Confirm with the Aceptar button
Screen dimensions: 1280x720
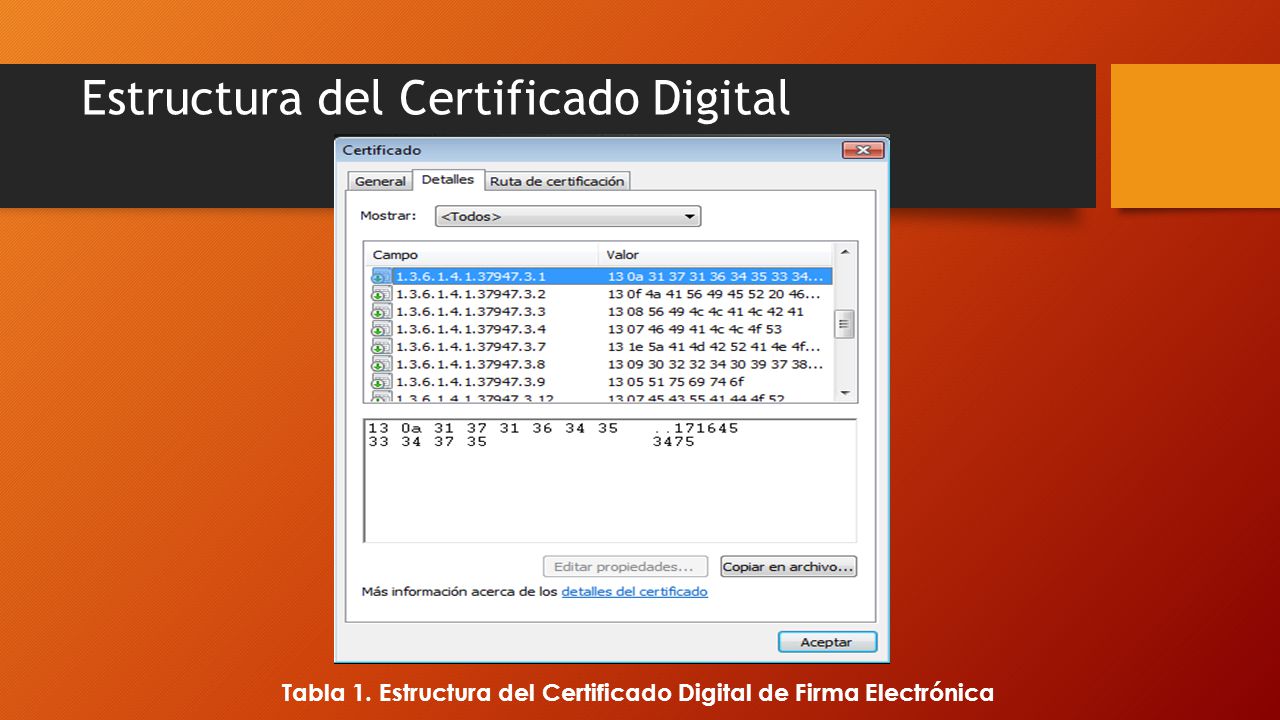[x=827, y=642]
